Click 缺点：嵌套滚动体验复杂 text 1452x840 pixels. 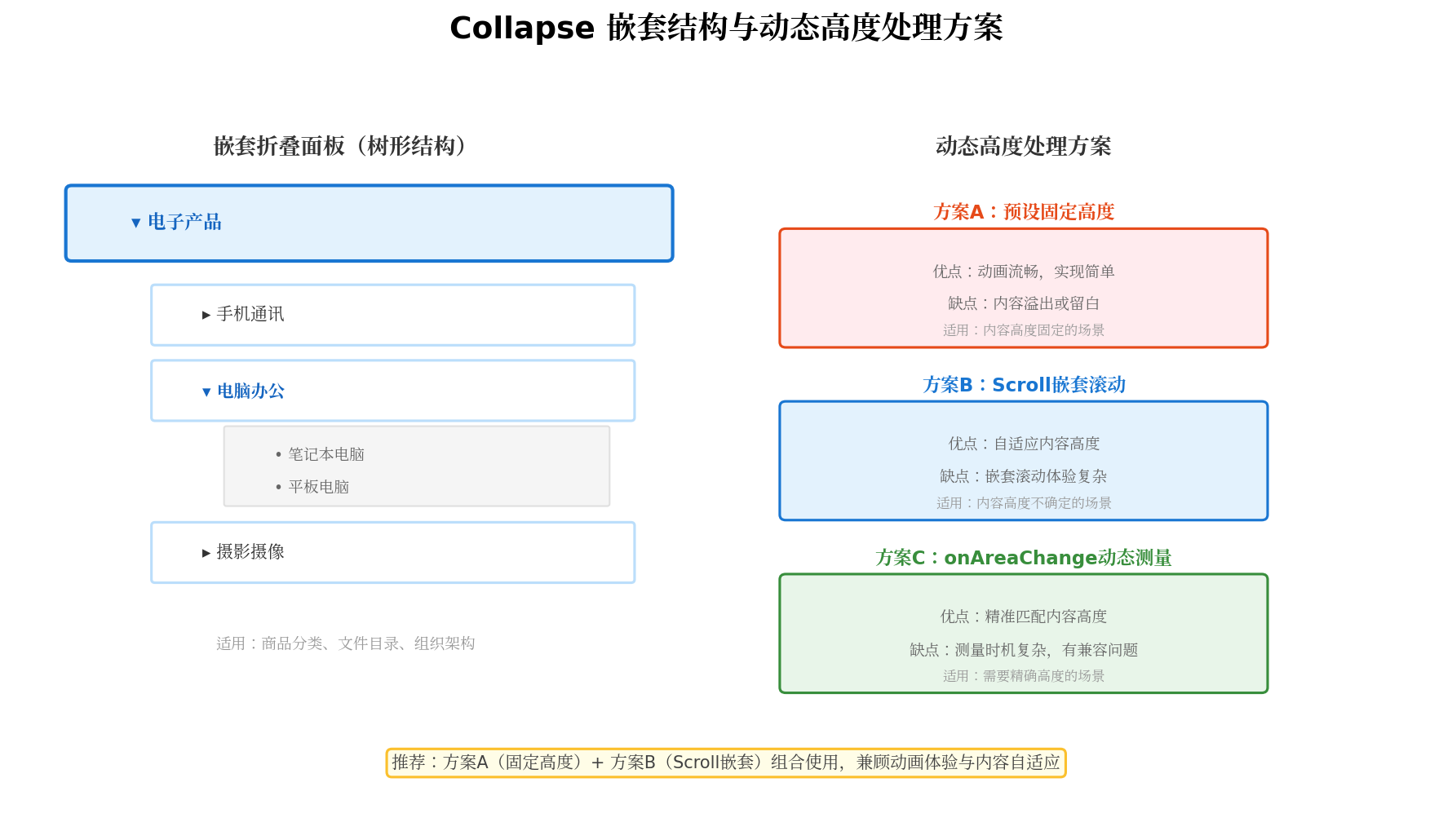(1024, 476)
